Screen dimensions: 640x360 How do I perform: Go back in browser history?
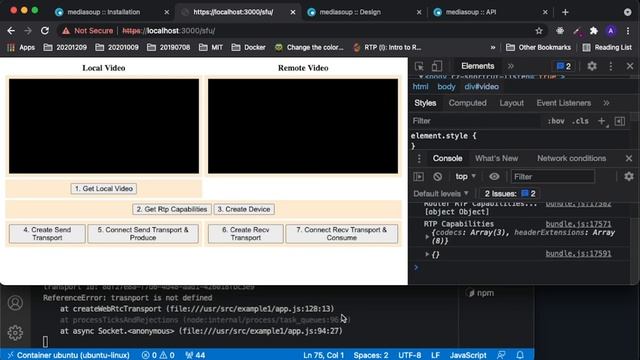[x=11, y=31]
